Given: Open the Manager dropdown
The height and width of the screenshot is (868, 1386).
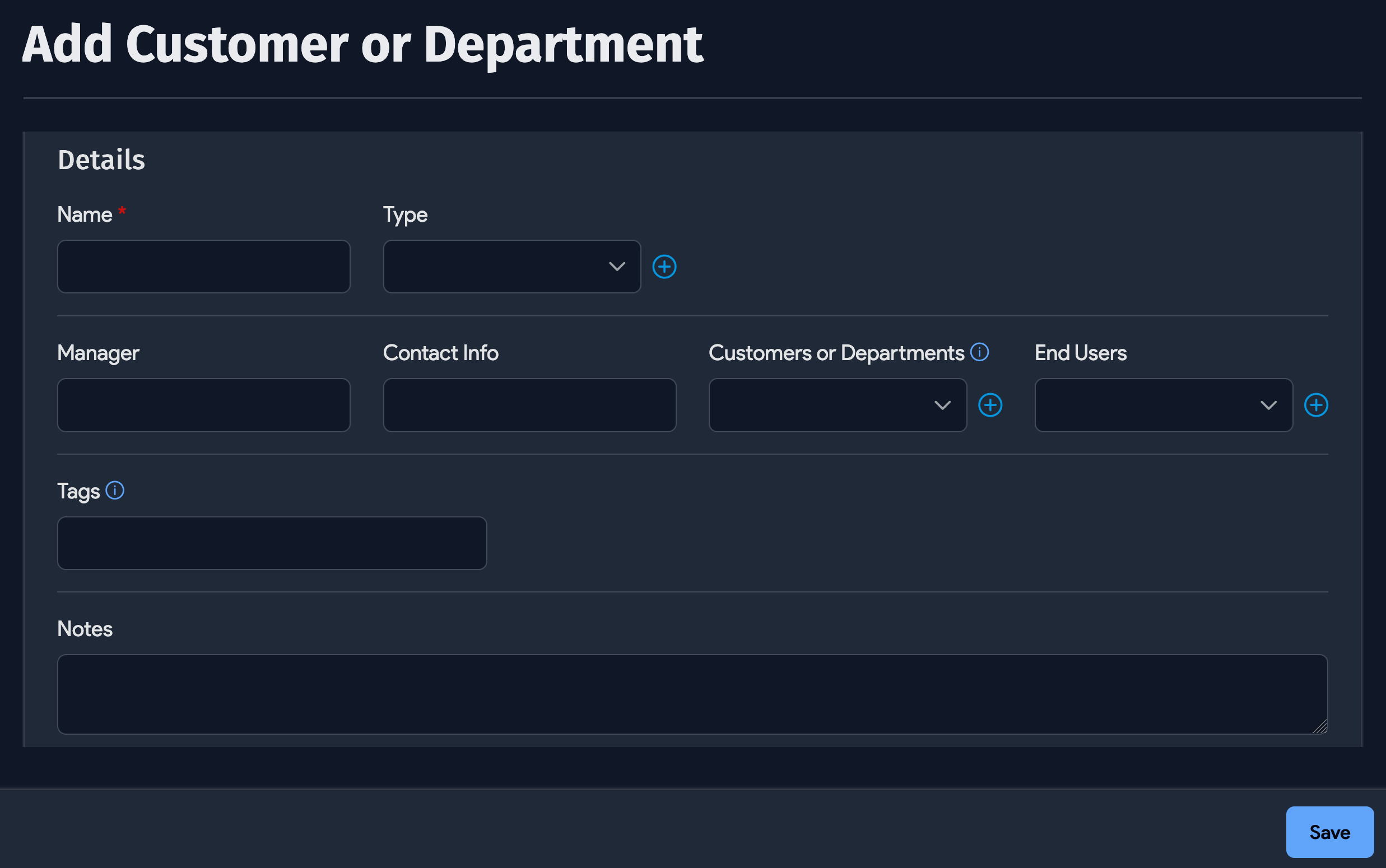Looking at the screenshot, I should [203, 405].
